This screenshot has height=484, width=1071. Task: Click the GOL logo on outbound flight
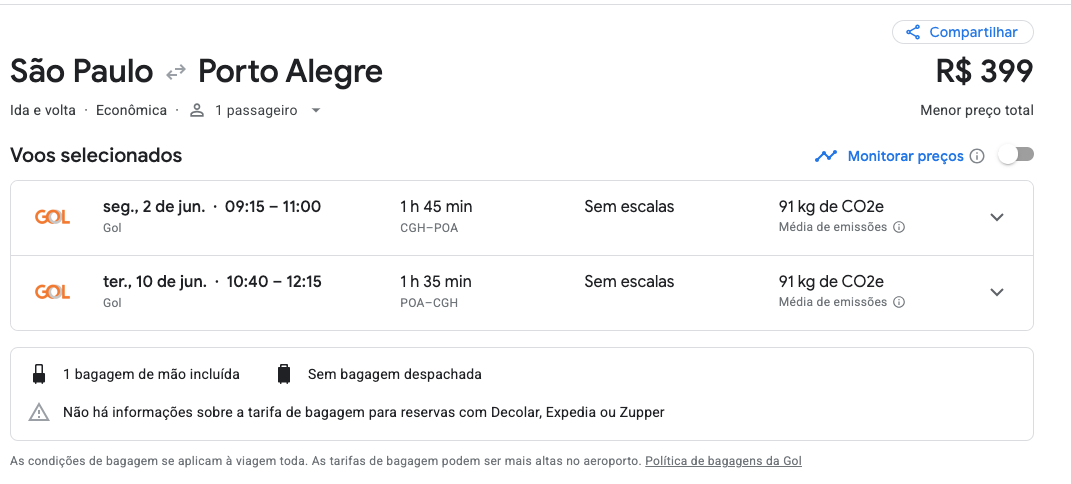[53, 217]
